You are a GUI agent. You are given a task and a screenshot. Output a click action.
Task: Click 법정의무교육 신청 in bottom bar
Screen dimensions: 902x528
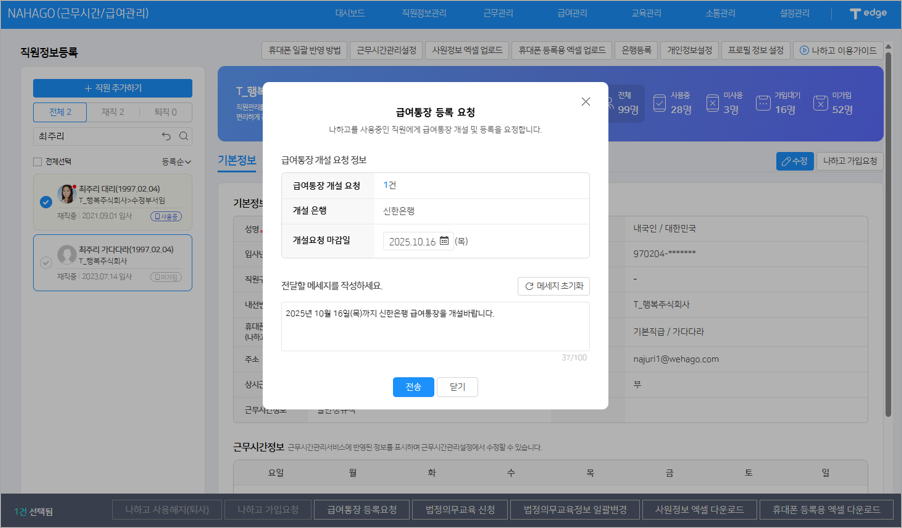tap(460, 510)
